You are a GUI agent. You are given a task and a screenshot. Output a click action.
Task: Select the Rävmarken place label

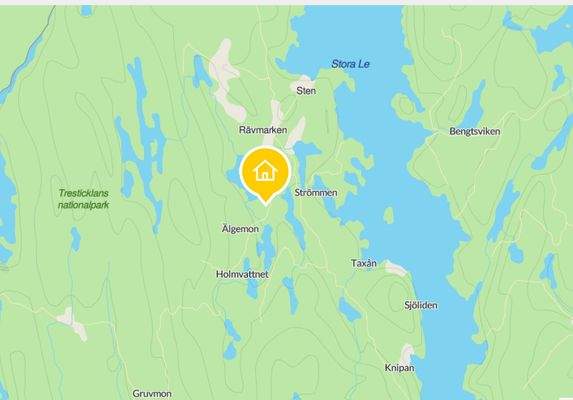pyautogui.click(x=263, y=130)
